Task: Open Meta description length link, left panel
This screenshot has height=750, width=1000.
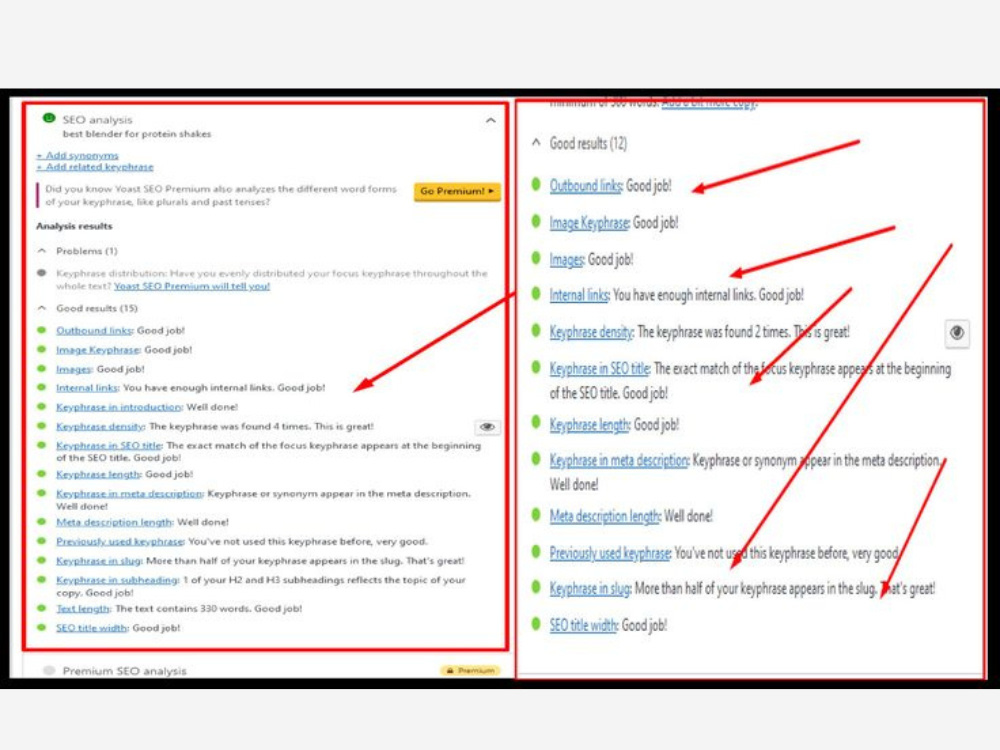Action: (x=114, y=522)
